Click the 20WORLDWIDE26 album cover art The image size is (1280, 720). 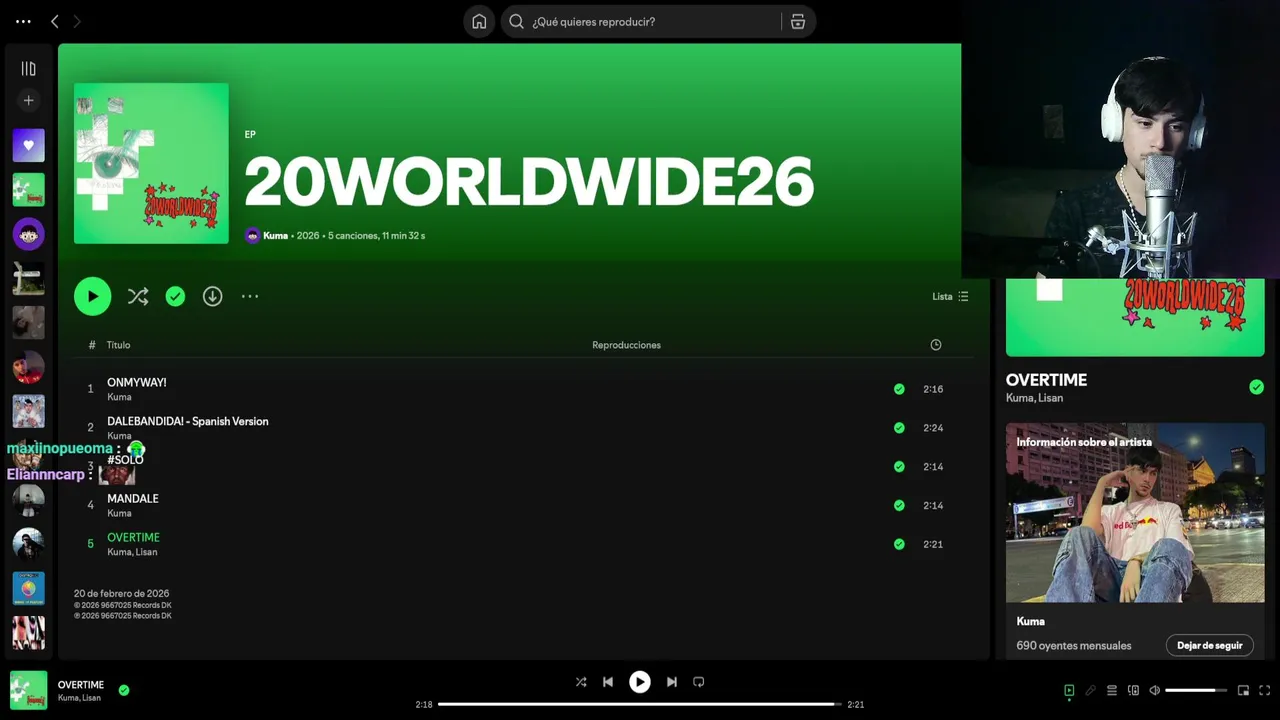pyautogui.click(x=151, y=163)
